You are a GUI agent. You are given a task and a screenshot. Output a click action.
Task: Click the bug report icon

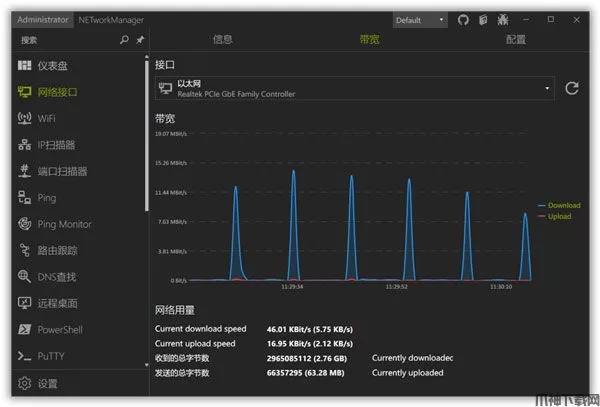[502, 20]
